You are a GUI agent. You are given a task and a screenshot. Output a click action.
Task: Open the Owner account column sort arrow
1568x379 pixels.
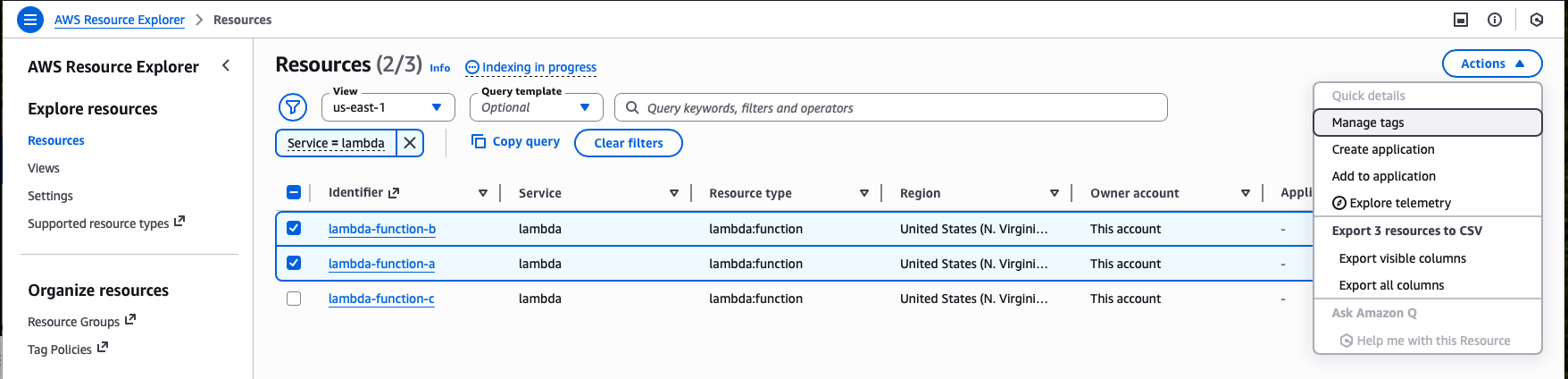tap(1246, 193)
